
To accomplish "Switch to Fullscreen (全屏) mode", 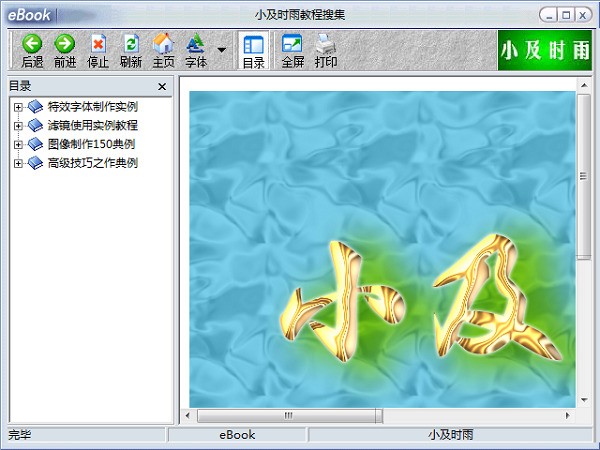I will tap(292, 44).
